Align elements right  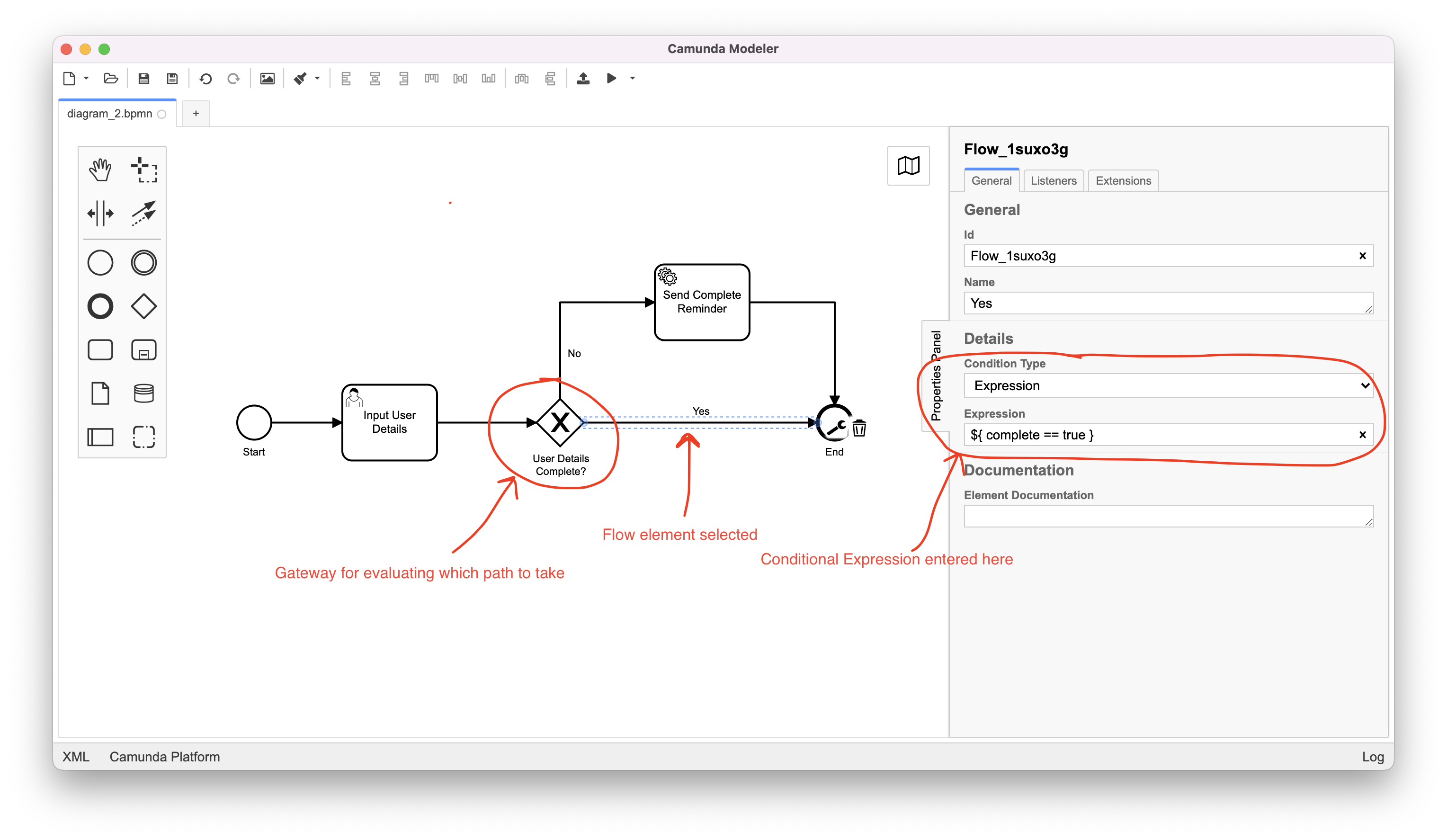point(404,78)
